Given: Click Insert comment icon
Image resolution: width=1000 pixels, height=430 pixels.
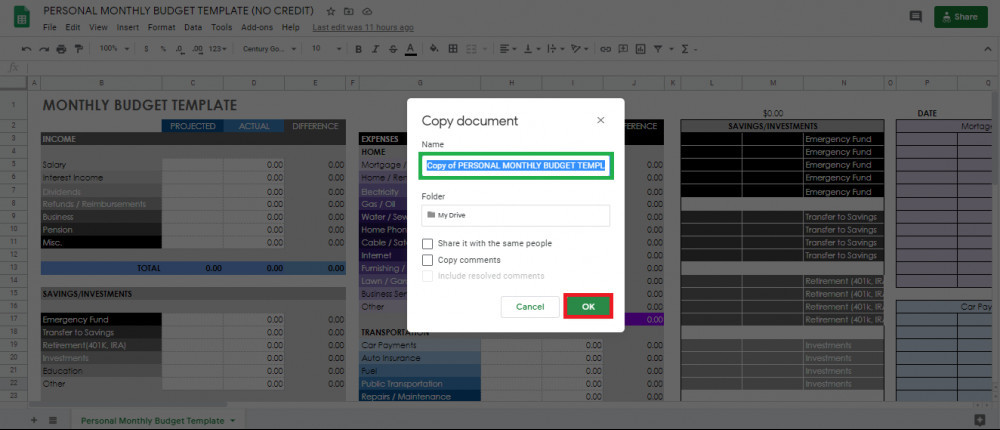Looking at the screenshot, I should tap(623, 48).
